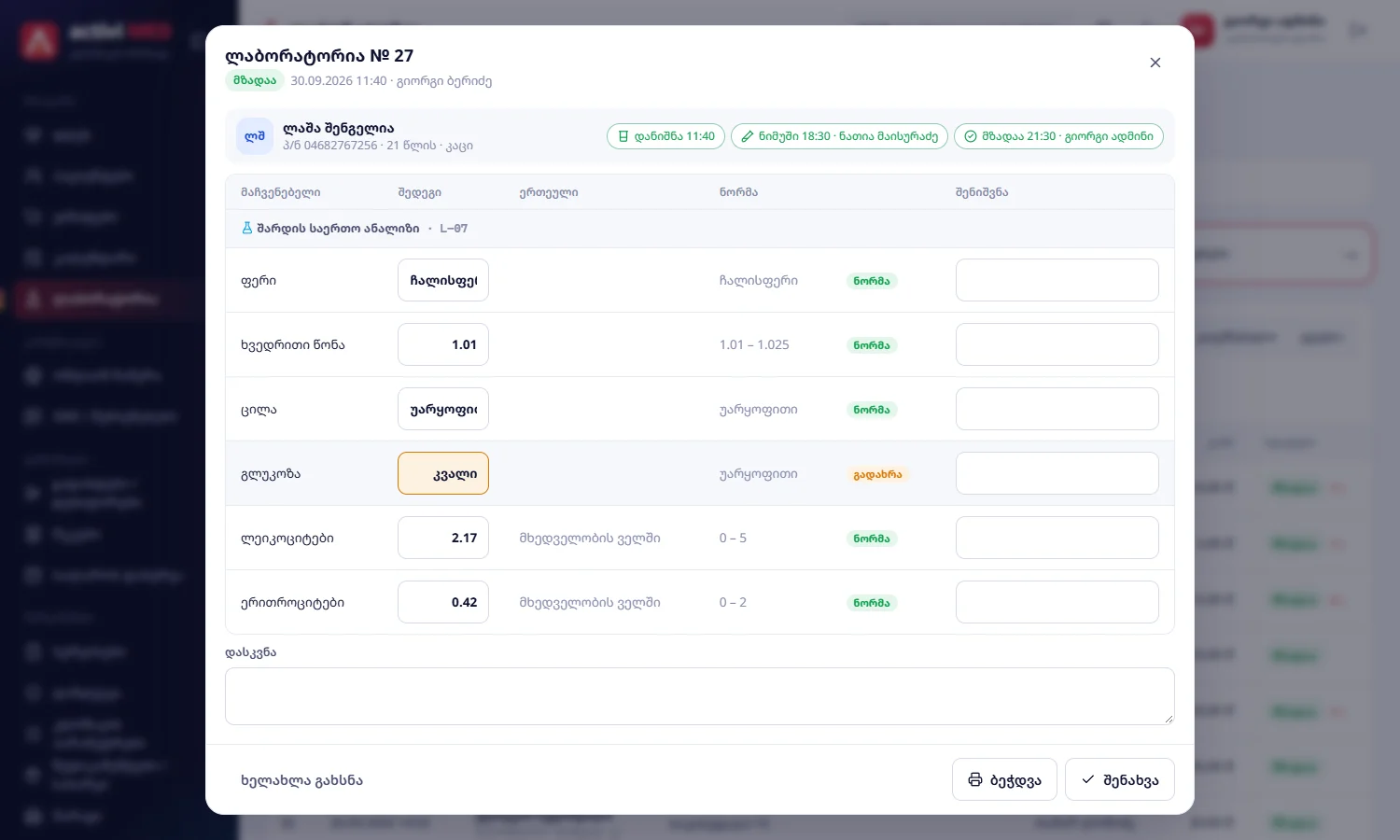
Task: Click the ნორმა badge in ხვედრითი წონა row
Action: tap(872, 345)
